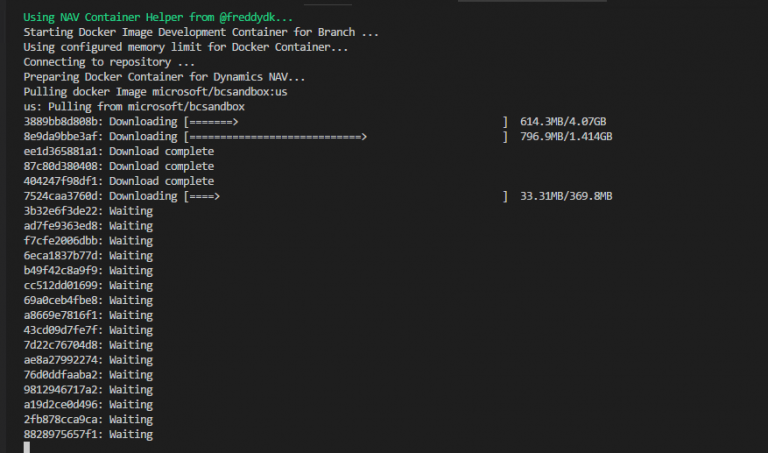Click the 'Starting Docker Image Development Container' line
Image resolution: width=768 pixels, height=453 pixels.
point(201,32)
